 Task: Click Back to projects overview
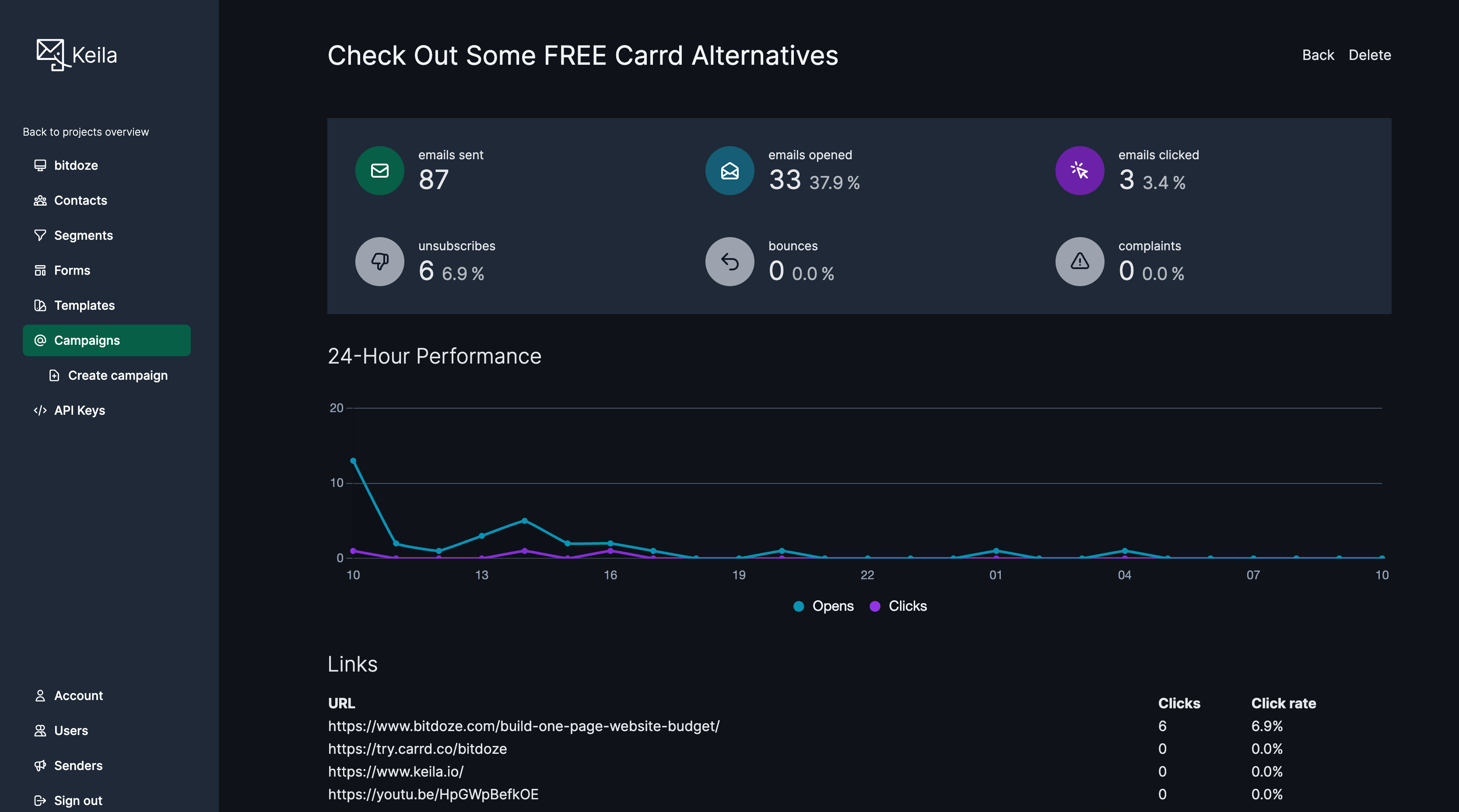85,132
